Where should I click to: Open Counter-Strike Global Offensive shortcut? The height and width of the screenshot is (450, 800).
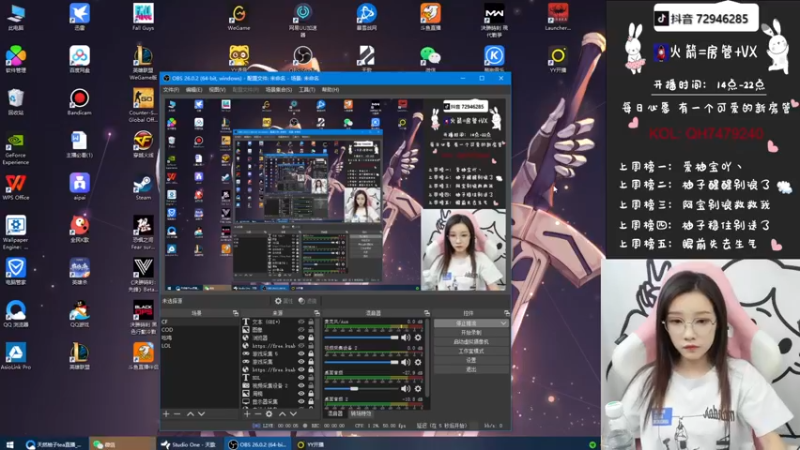tap(143, 105)
